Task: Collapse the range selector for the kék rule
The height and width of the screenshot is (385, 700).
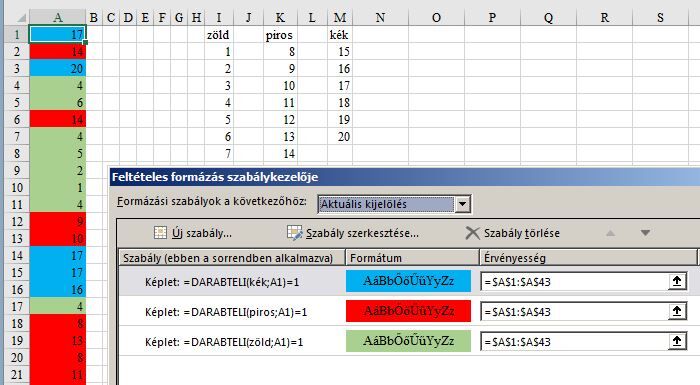Action: (677, 281)
